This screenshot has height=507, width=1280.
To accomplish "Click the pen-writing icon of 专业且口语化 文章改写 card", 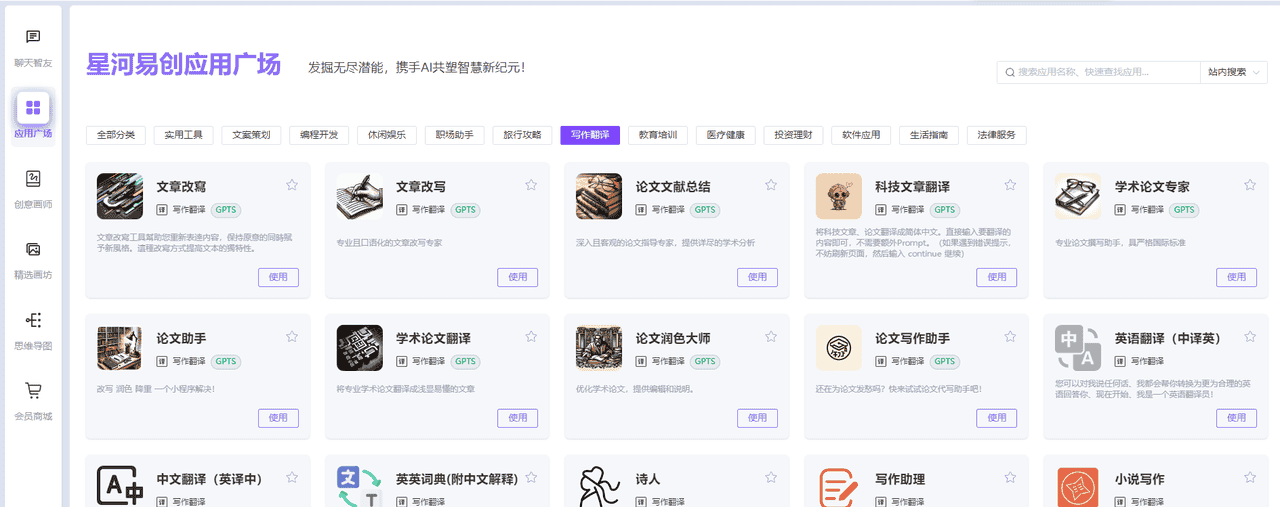I will click(360, 196).
